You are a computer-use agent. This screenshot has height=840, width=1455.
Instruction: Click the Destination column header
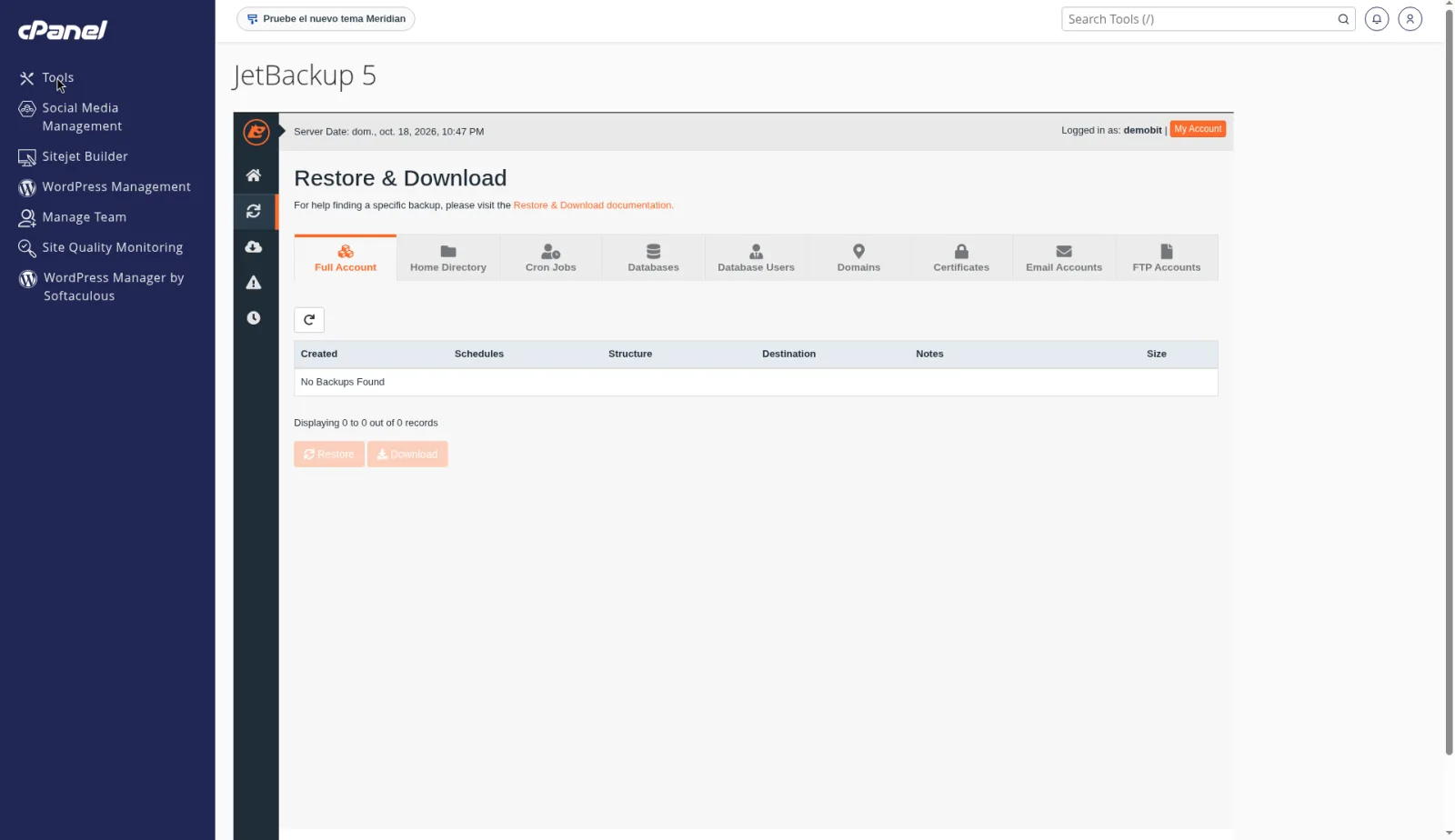[x=788, y=355]
